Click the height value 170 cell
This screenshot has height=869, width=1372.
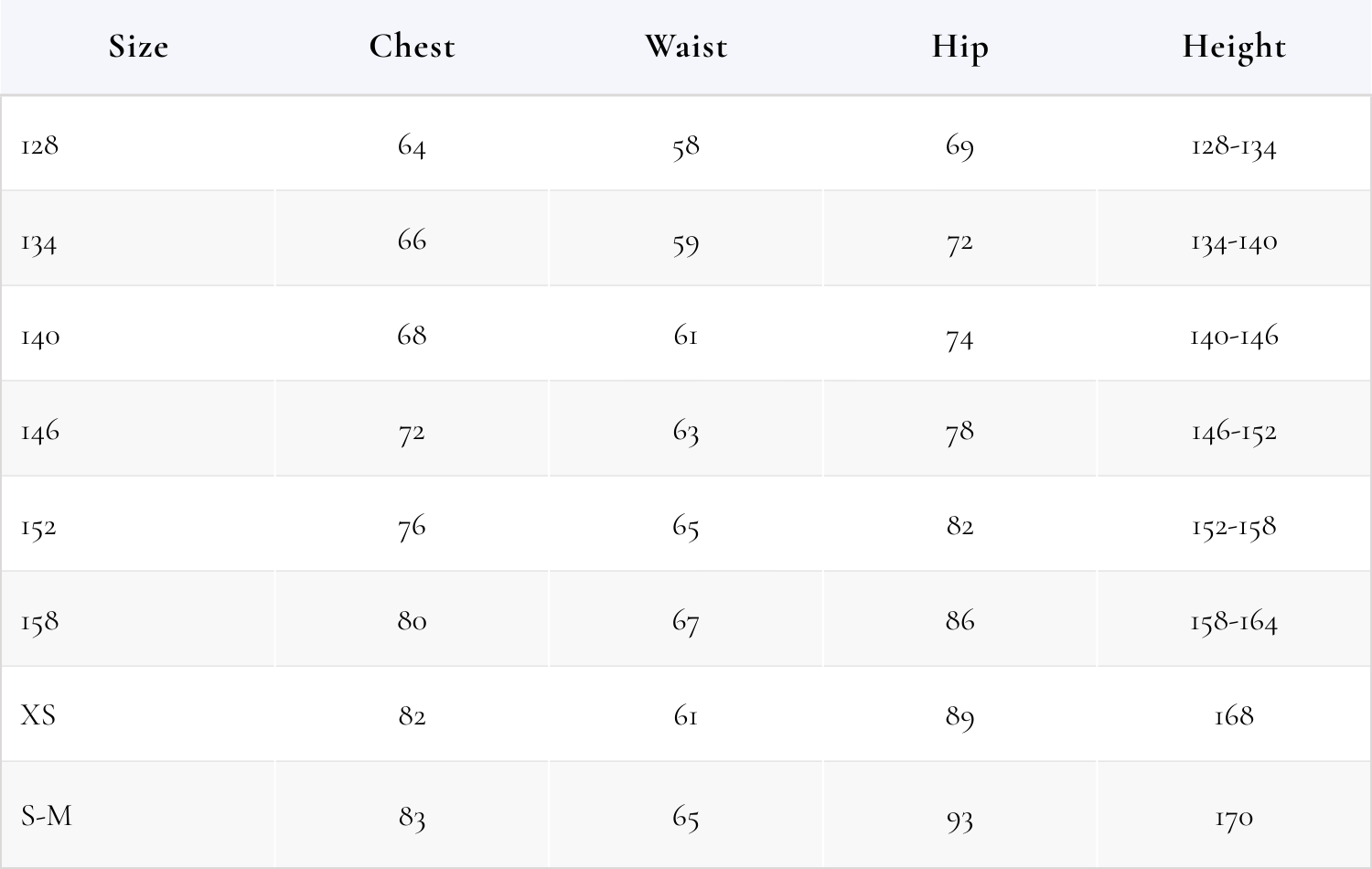point(1234,816)
